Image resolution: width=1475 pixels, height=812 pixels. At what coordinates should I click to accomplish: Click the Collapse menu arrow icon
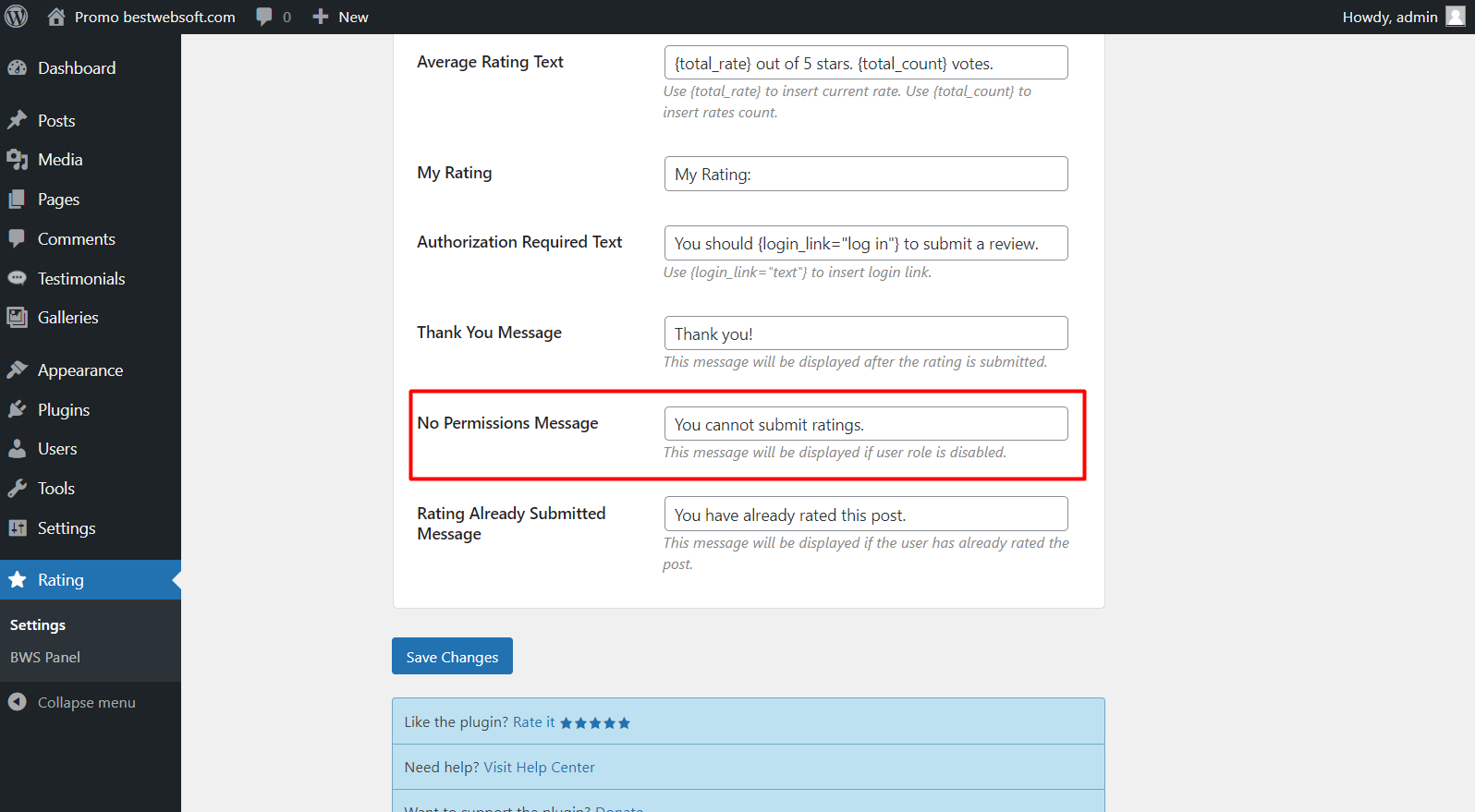point(18,702)
